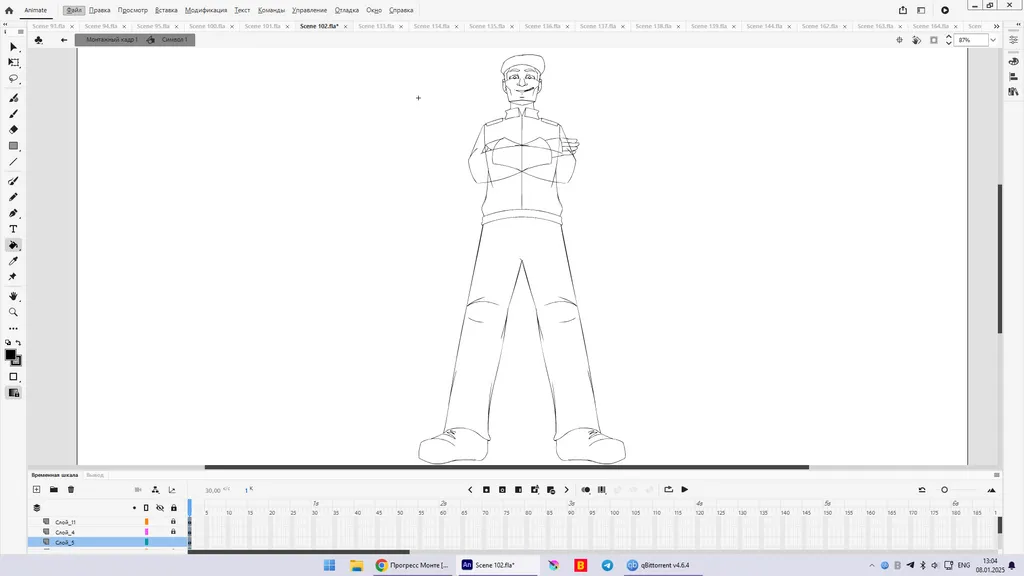This screenshot has width=1024, height=576.
Task: Select the Paint Bucket tool
Action: [x=14, y=245]
